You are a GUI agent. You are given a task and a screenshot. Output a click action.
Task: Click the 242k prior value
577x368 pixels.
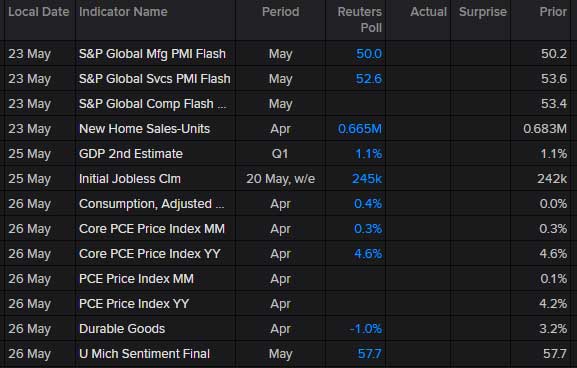(x=552, y=179)
